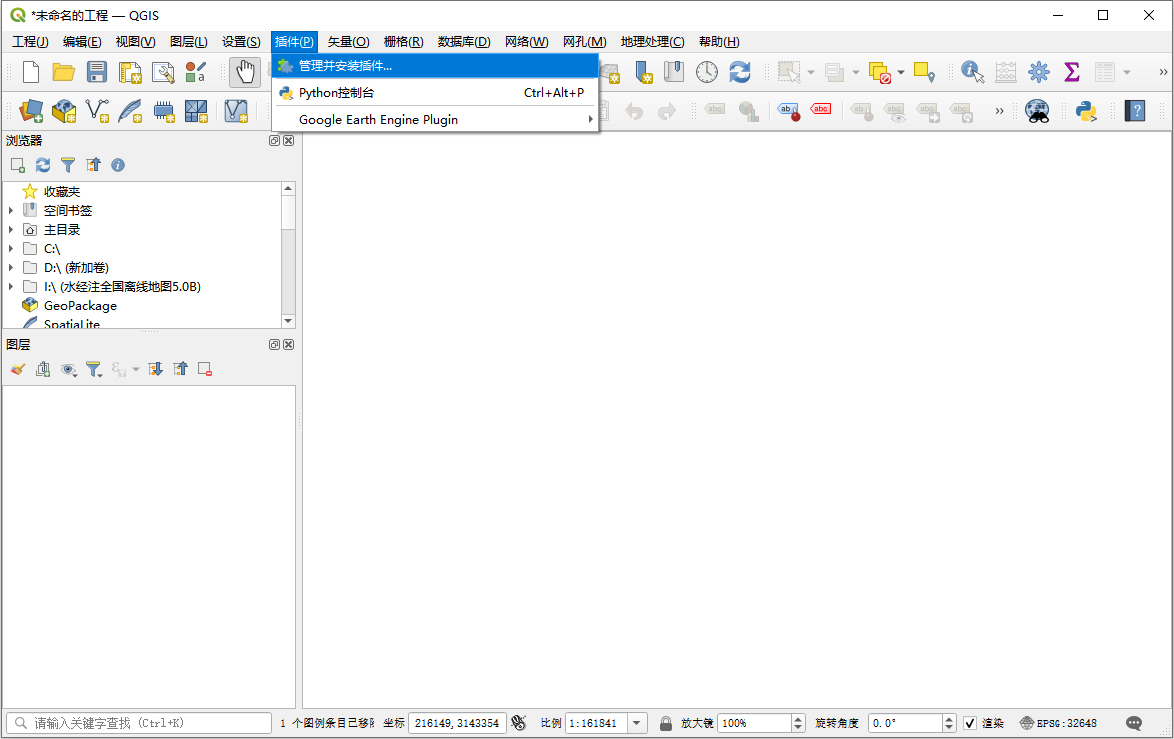This screenshot has height=739, width=1174.
Task: Deselect features from all layers icon
Action: coord(880,72)
